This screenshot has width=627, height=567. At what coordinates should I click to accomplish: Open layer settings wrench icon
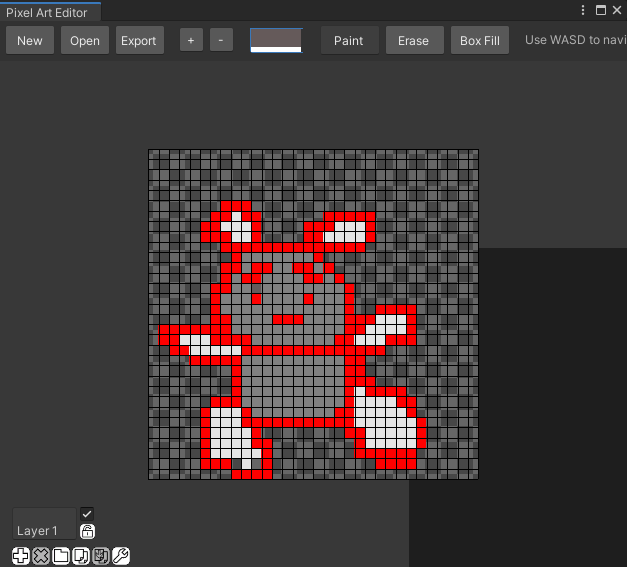[121, 556]
